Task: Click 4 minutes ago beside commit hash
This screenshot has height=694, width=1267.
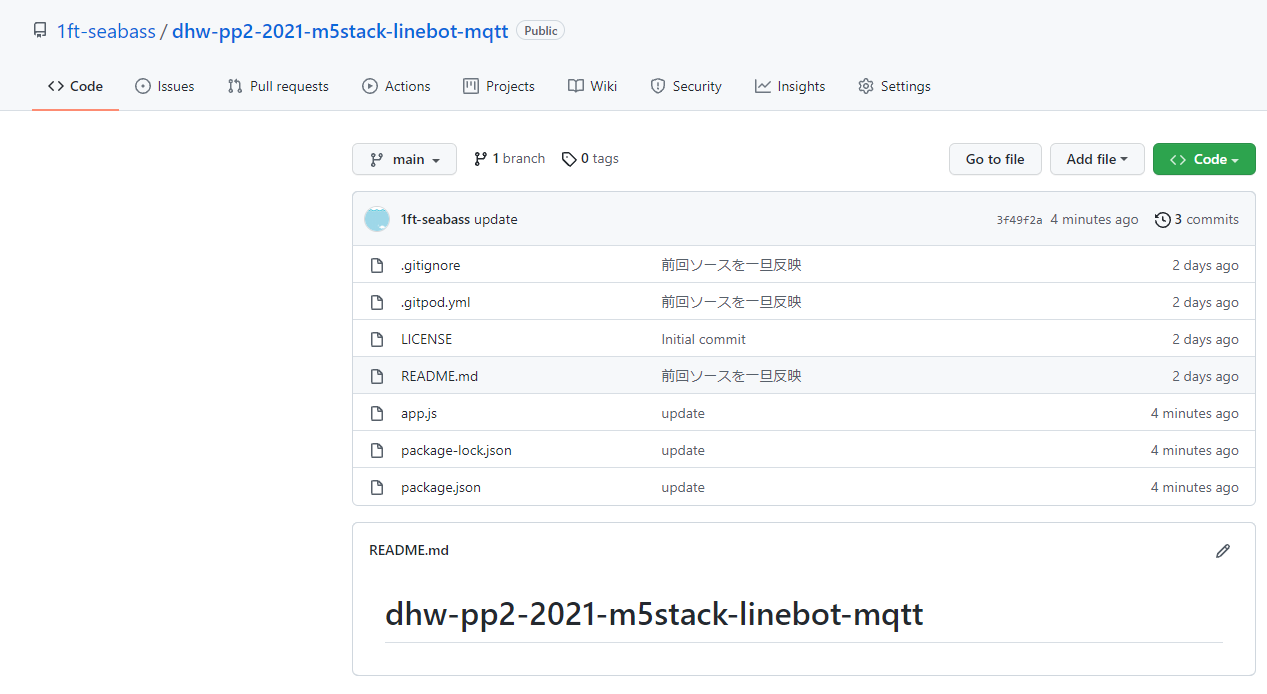Action: pos(1094,219)
